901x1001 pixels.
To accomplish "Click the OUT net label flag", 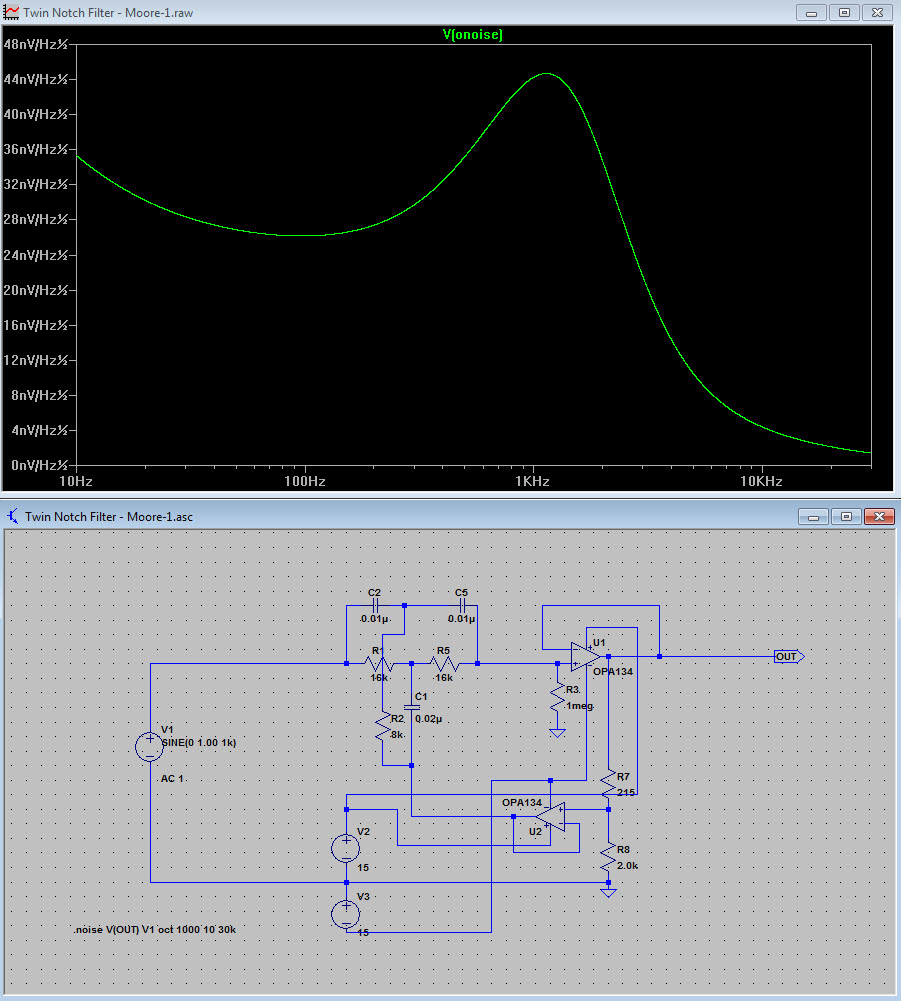I will (x=789, y=656).
